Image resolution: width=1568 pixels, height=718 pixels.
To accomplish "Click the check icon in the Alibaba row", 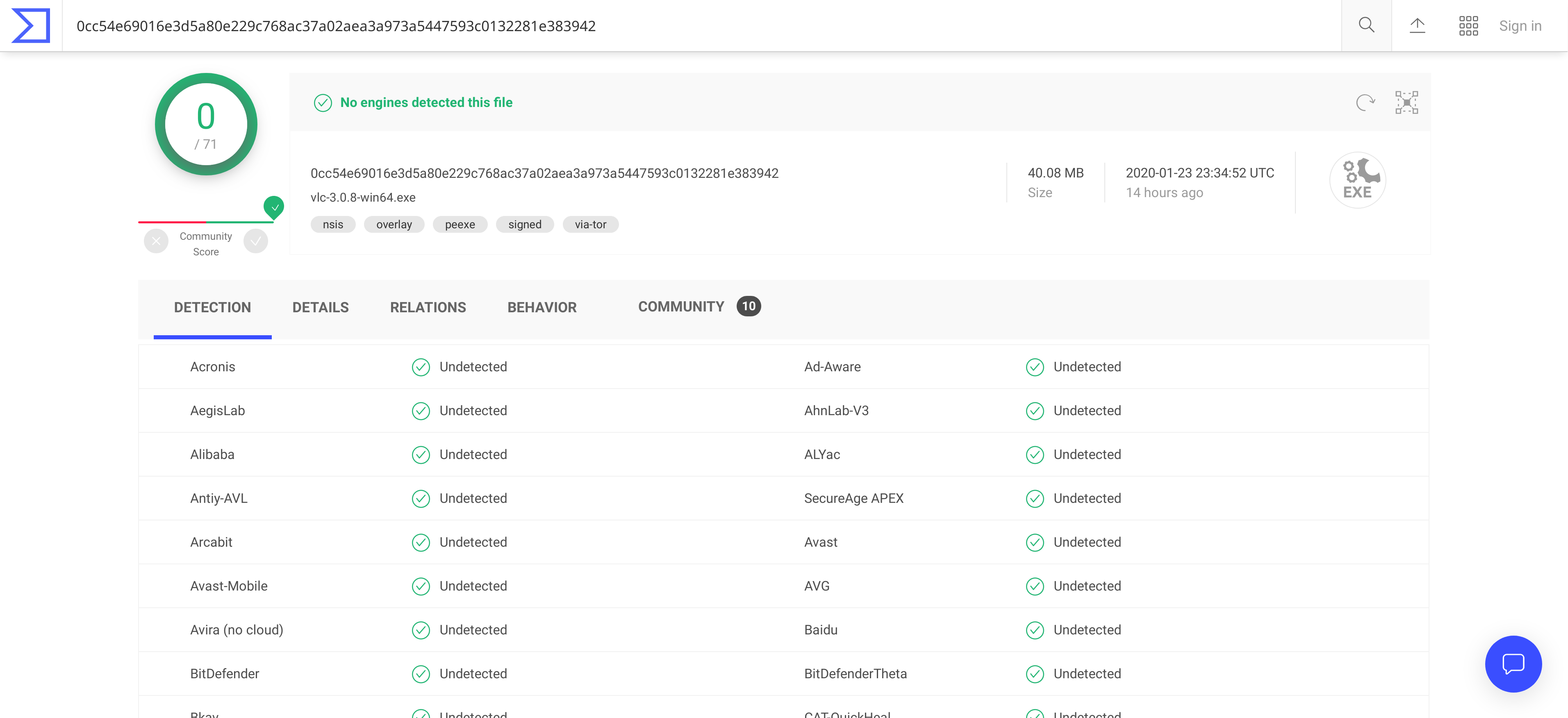I will click(421, 455).
